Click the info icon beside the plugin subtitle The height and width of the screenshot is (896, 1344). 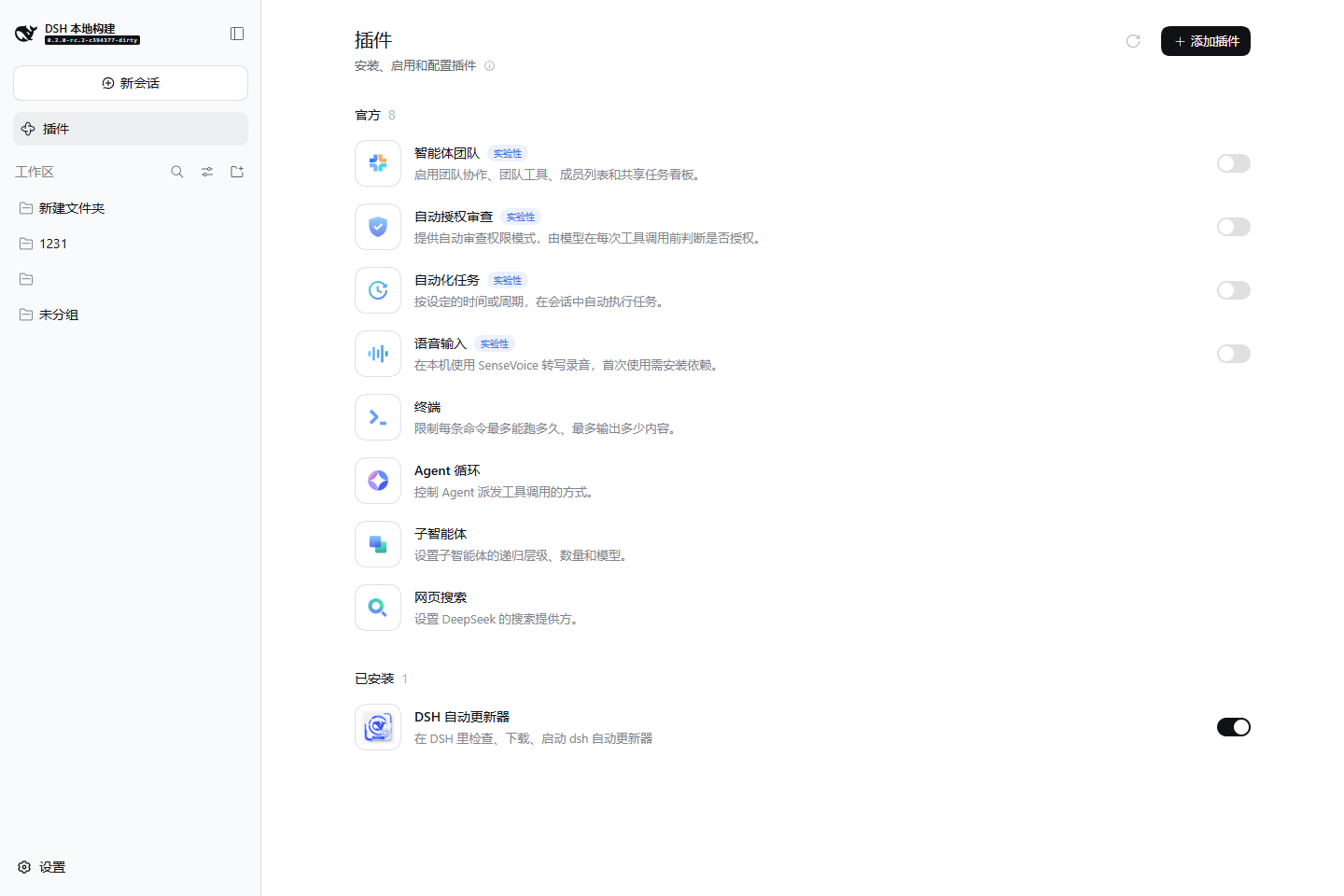(x=489, y=65)
